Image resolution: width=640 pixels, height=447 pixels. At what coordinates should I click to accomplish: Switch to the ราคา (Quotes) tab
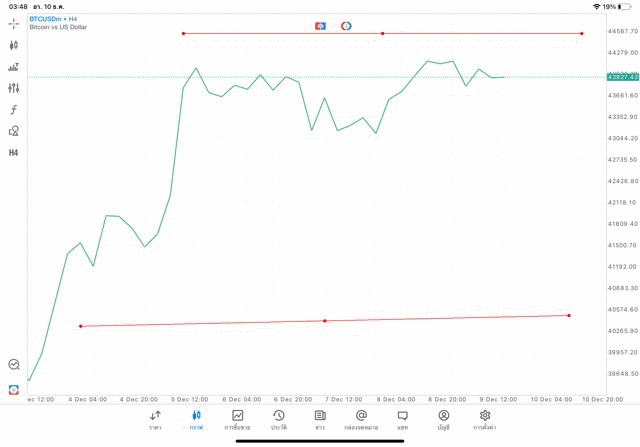155,419
